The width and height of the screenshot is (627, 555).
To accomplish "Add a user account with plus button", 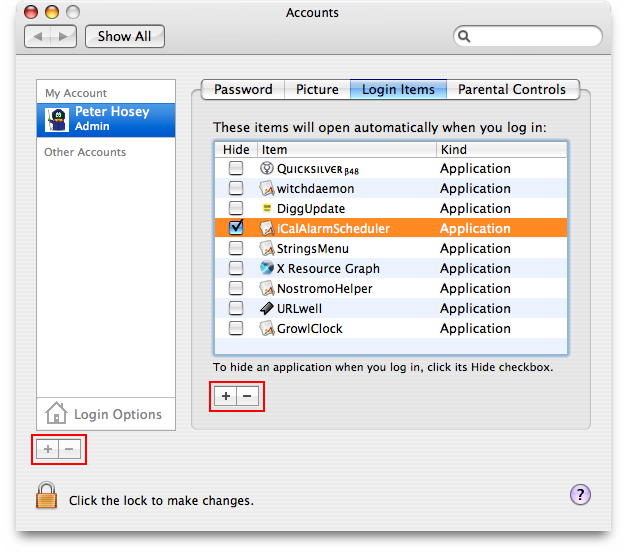I will (48, 449).
